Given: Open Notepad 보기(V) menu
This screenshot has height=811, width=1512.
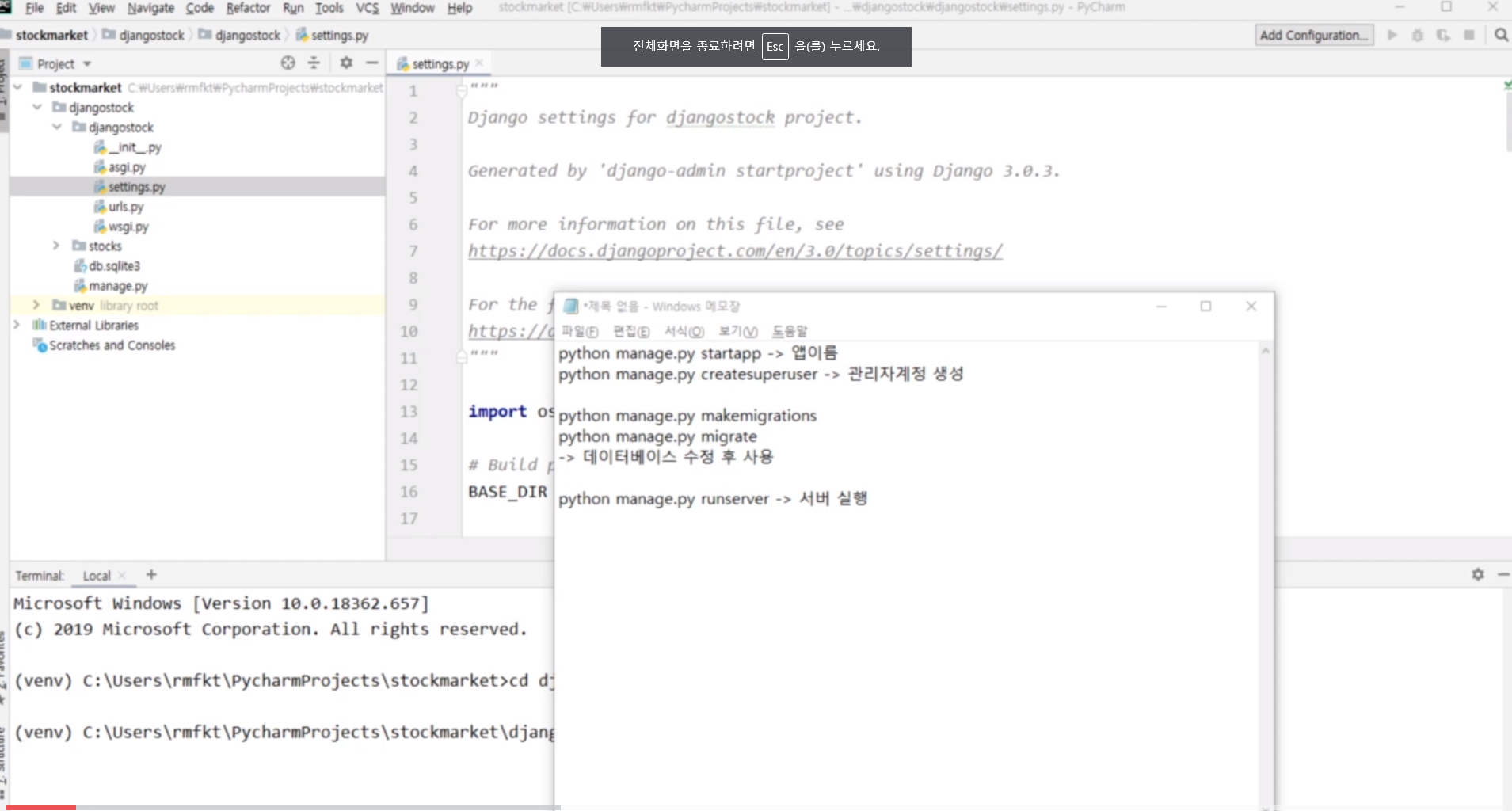Looking at the screenshot, I should 738,331.
